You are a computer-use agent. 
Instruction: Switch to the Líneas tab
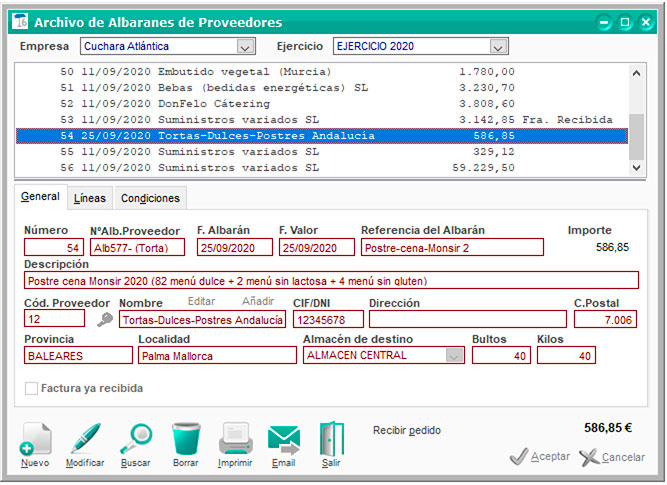[90, 198]
